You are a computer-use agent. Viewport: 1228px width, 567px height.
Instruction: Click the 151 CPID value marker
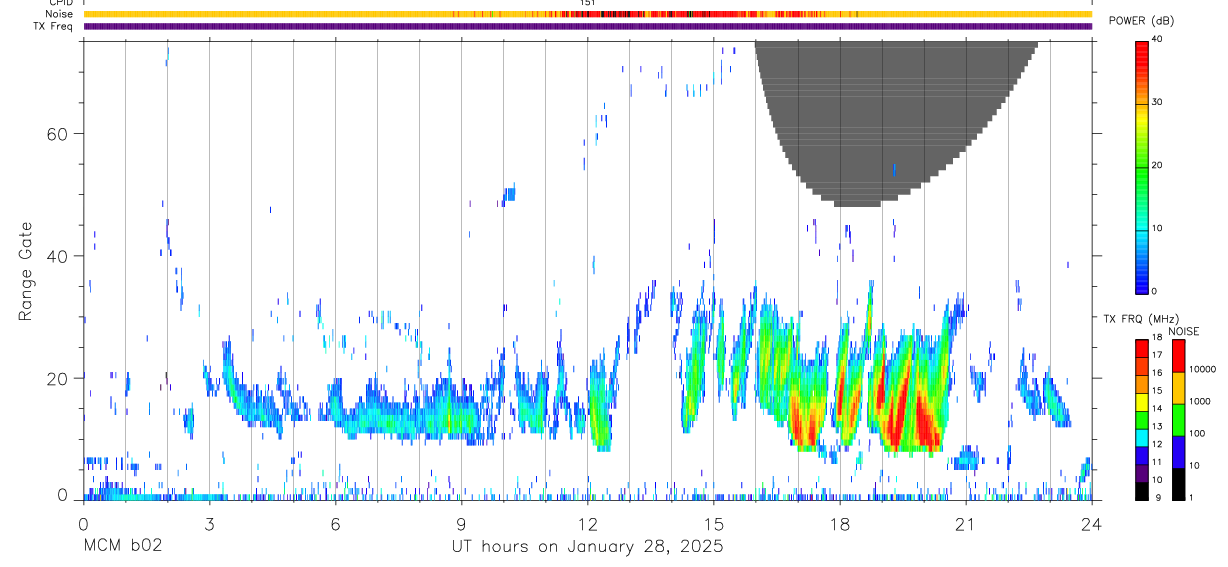(x=588, y=3)
